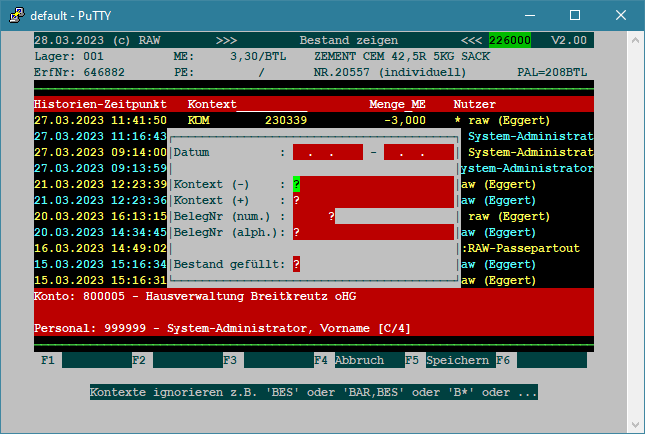Click the empty F3 function key
Viewport: 645px width, 434px height.
[276, 360]
